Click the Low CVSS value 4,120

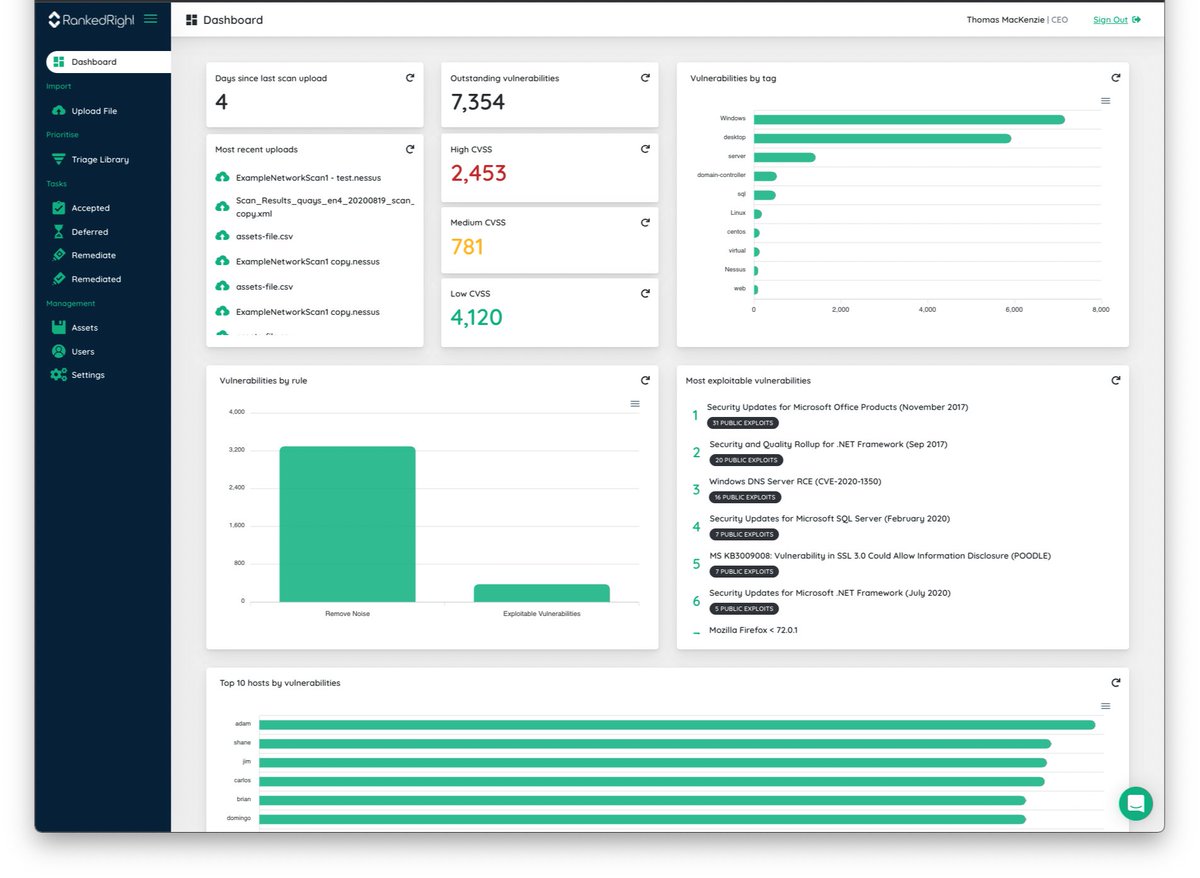pos(477,318)
